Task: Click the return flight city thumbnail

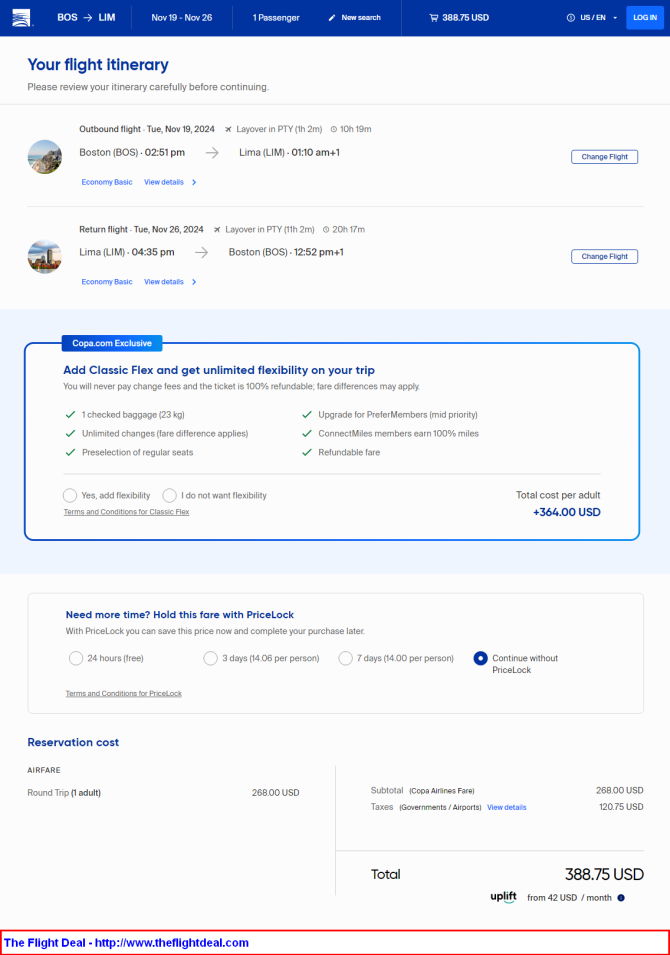Action: click(x=44, y=256)
